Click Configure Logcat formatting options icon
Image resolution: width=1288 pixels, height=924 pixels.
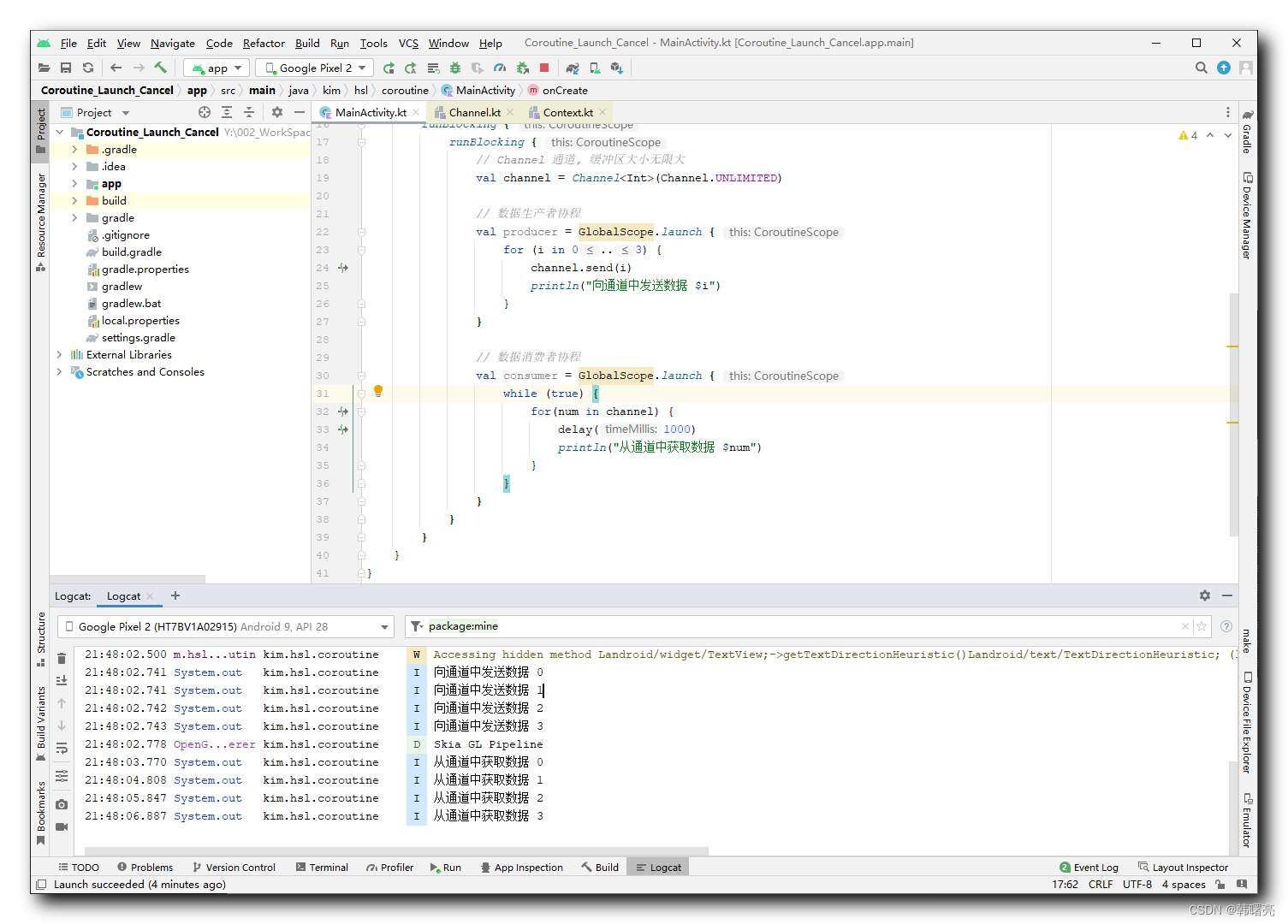click(x=62, y=776)
